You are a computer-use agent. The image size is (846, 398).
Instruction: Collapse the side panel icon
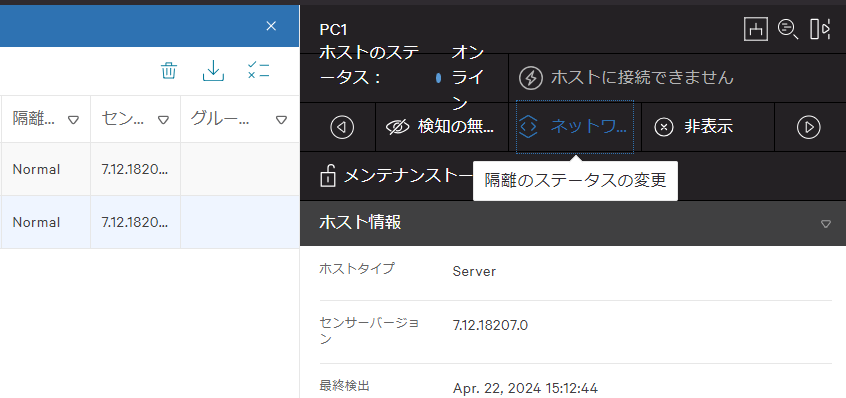[x=820, y=29]
